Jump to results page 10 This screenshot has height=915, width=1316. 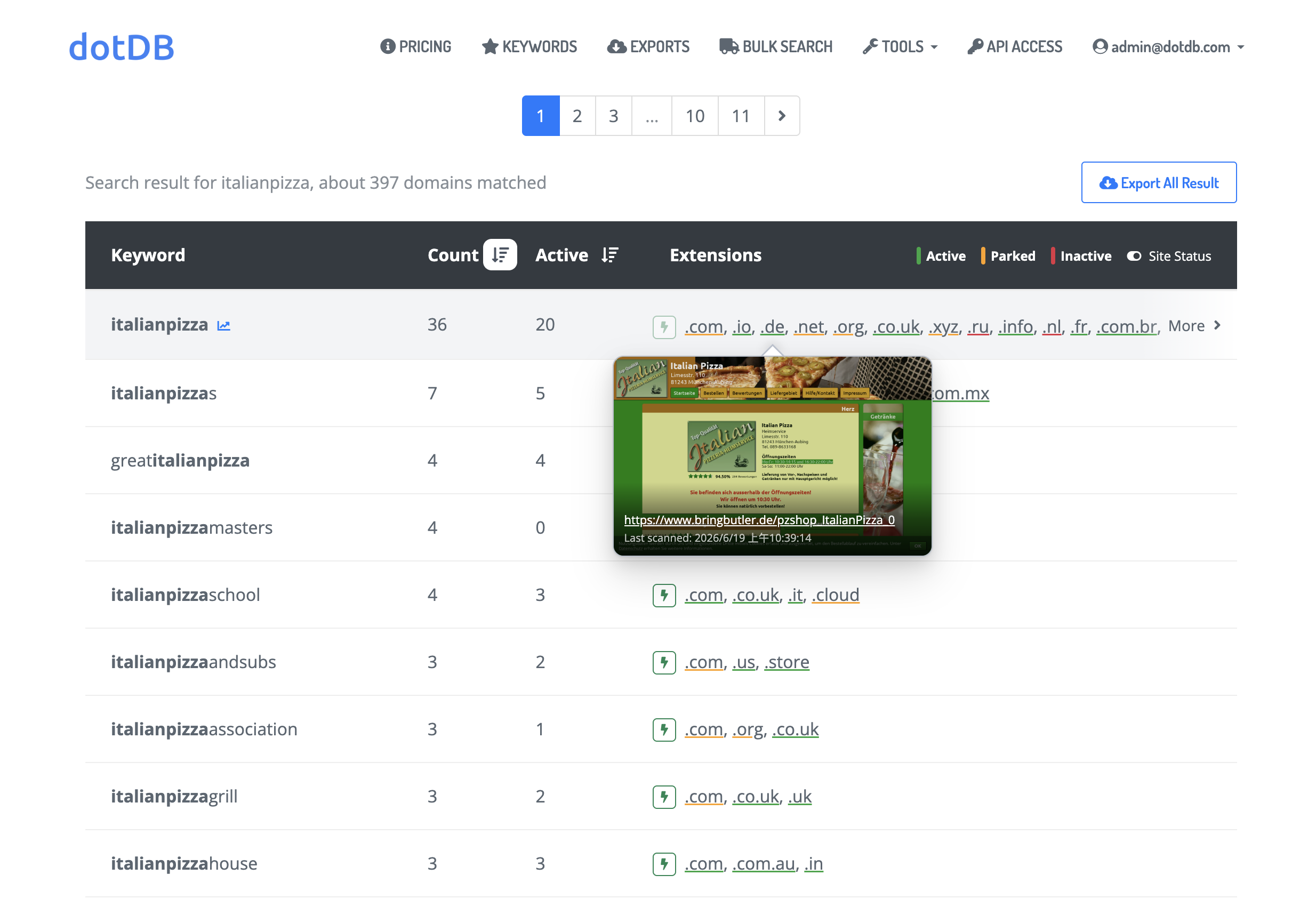[x=695, y=116]
